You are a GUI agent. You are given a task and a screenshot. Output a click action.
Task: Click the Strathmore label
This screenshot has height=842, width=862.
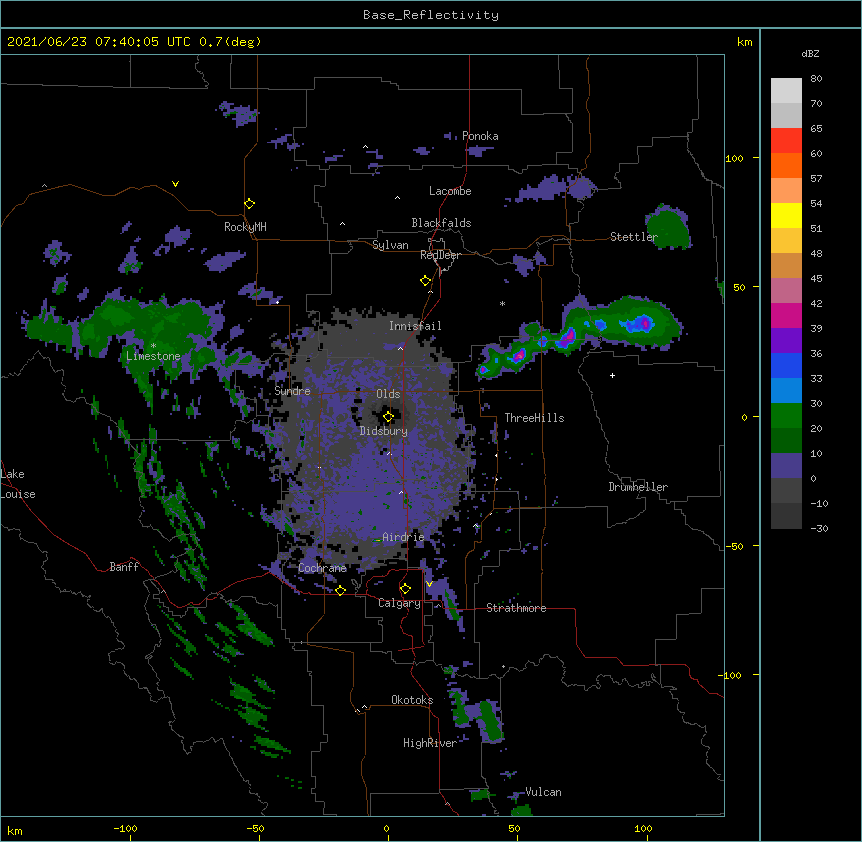click(x=516, y=608)
